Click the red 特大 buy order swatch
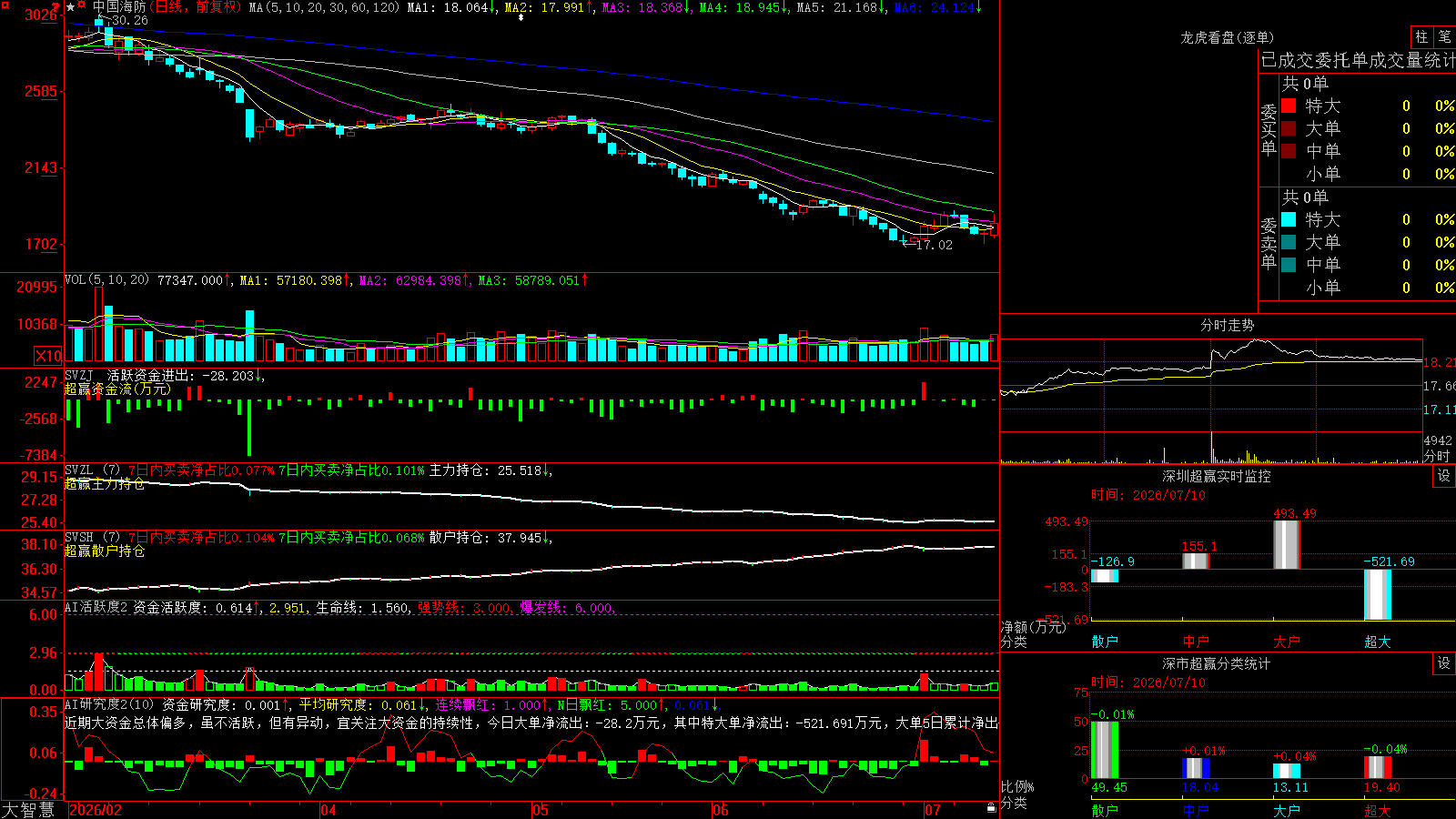Image resolution: width=1456 pixels, height=819 pixels. [x=1289, y=106]
